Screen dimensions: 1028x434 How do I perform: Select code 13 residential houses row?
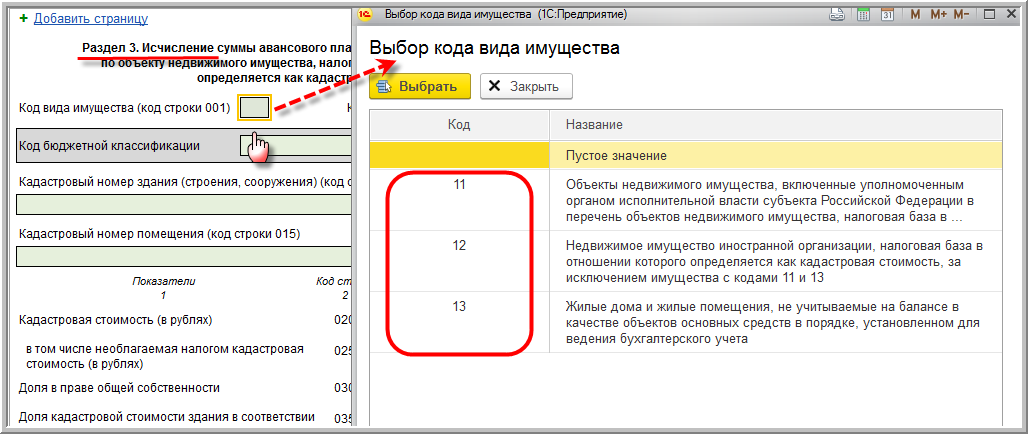685,321
